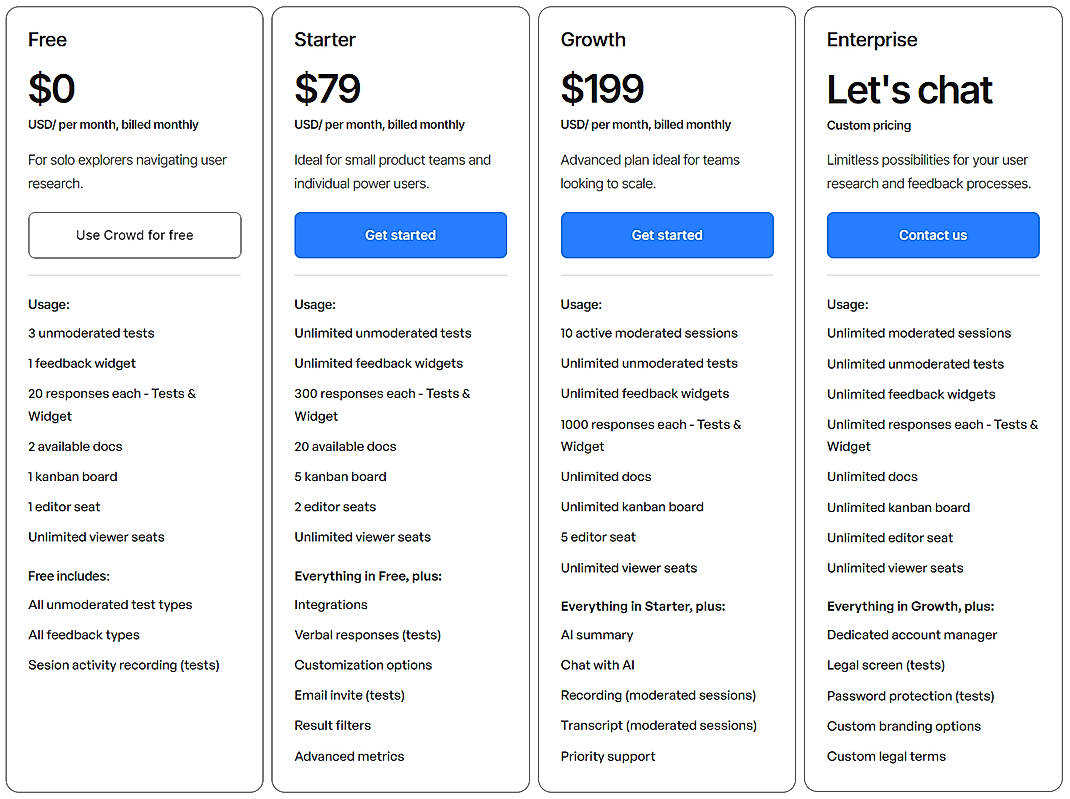Click the 'Use Crowd for free' button

click(x=134, y=235)
